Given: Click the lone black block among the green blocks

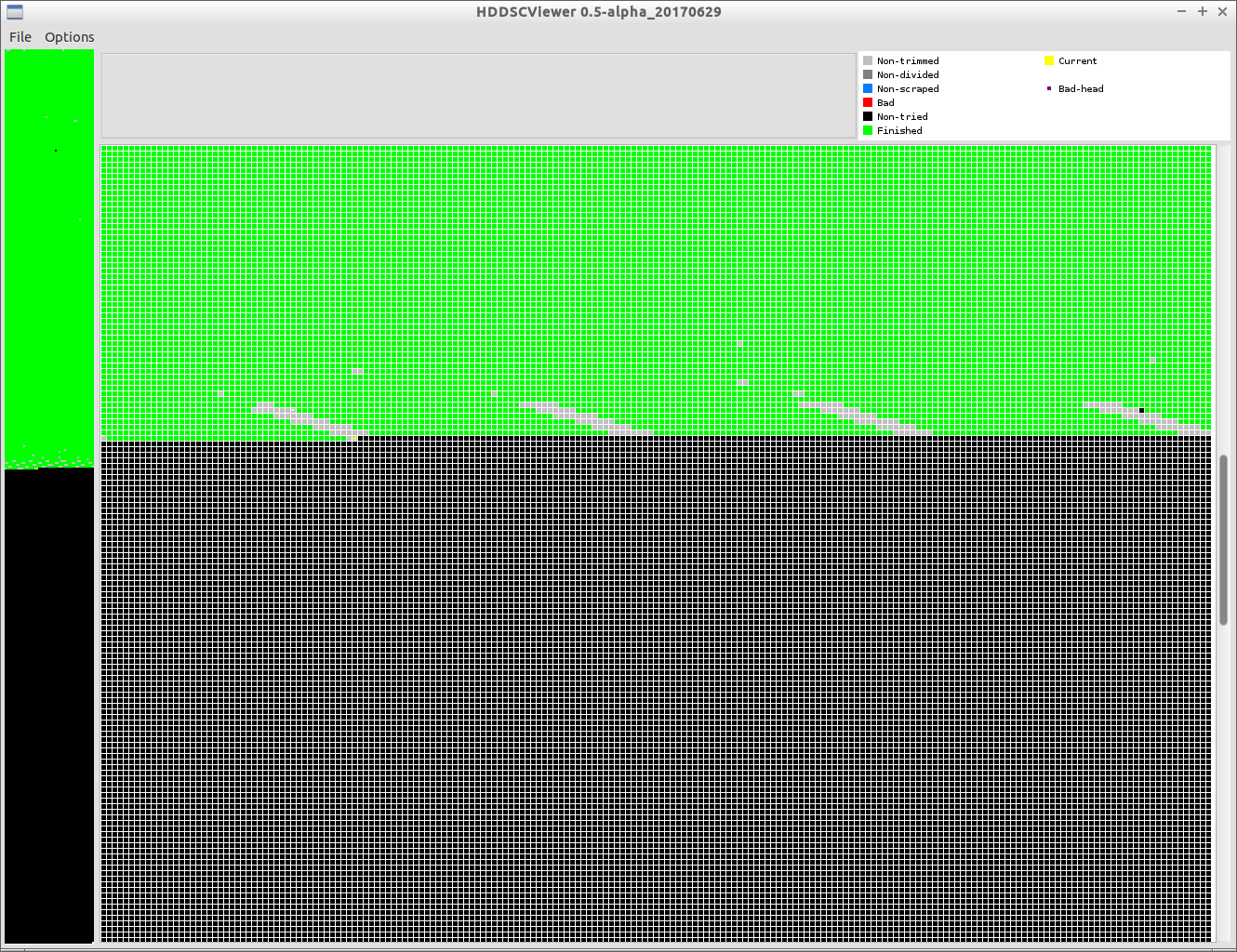Looking at the screenshot, I should point(1141,410).
